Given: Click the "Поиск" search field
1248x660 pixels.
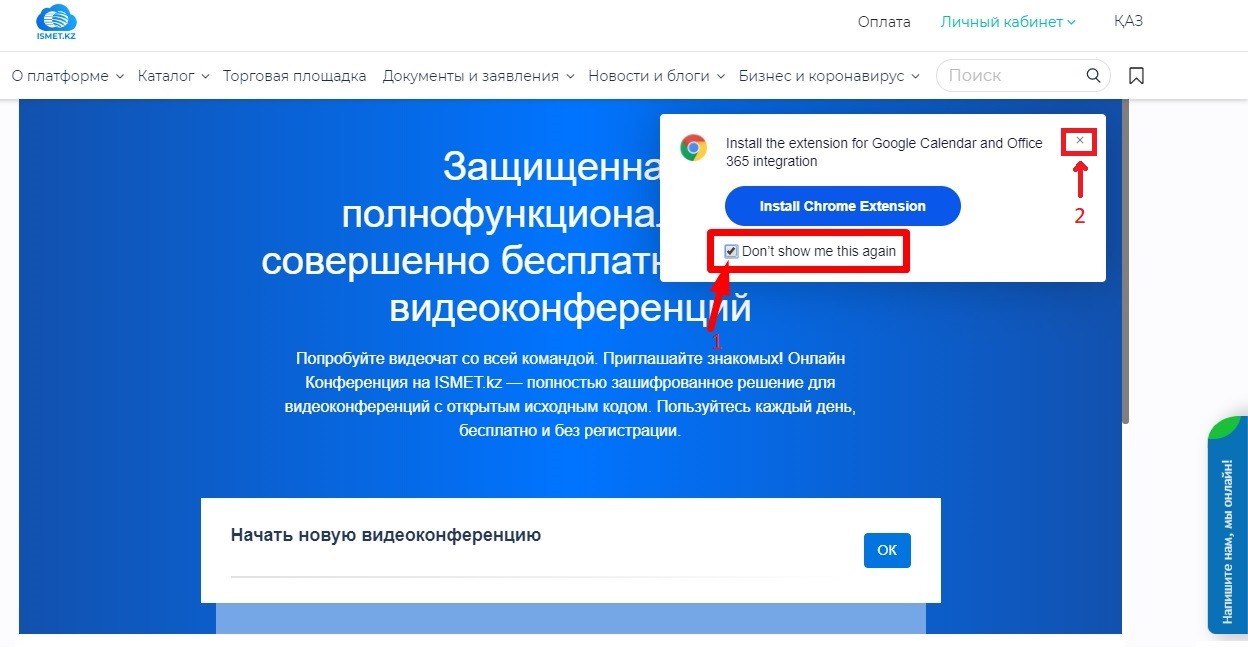Looking at the screenshot, I should pyautogui.click(x=1010, y=76).
